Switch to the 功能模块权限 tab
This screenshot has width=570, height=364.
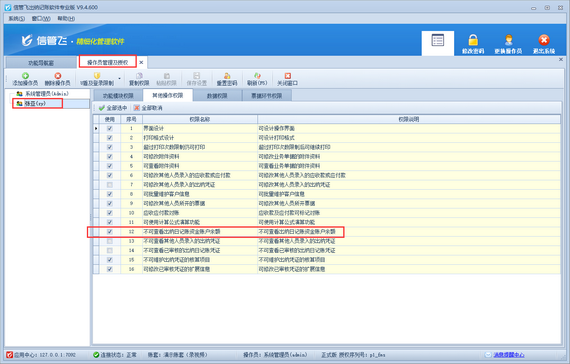tap(118, 96)
